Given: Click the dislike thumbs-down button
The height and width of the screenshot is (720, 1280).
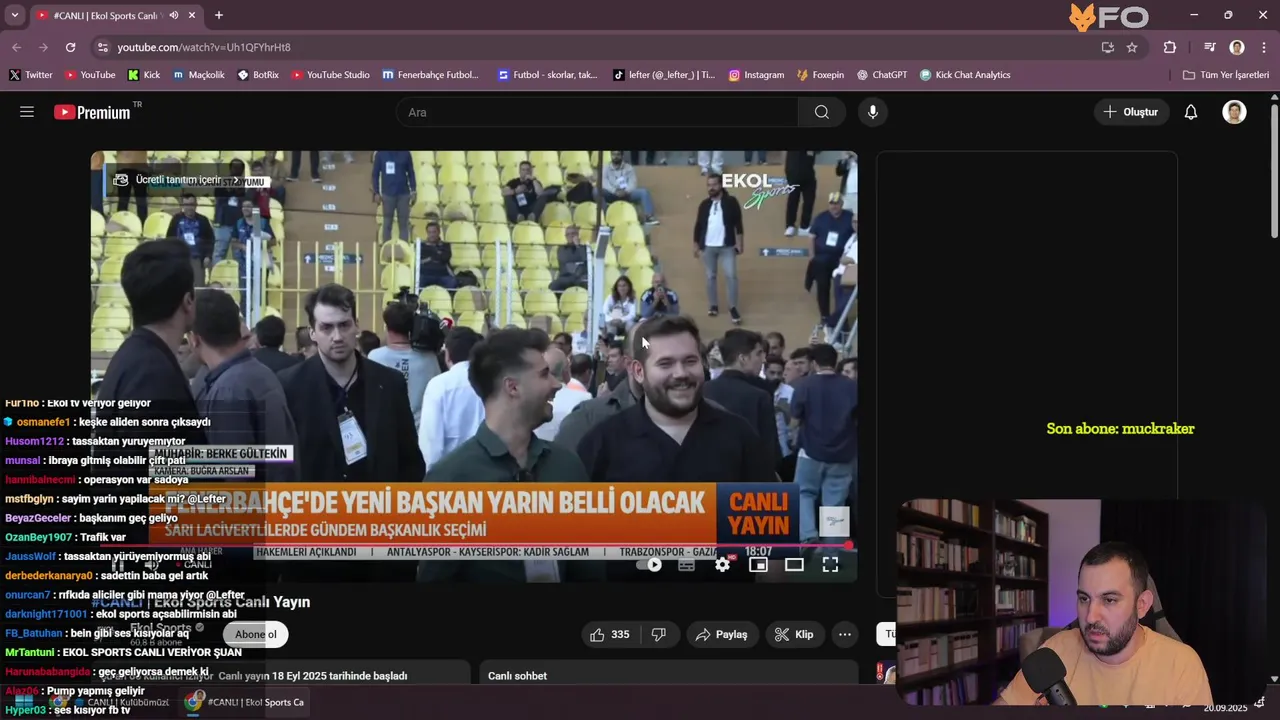Looking at the screenshot, I should [659, 634].
